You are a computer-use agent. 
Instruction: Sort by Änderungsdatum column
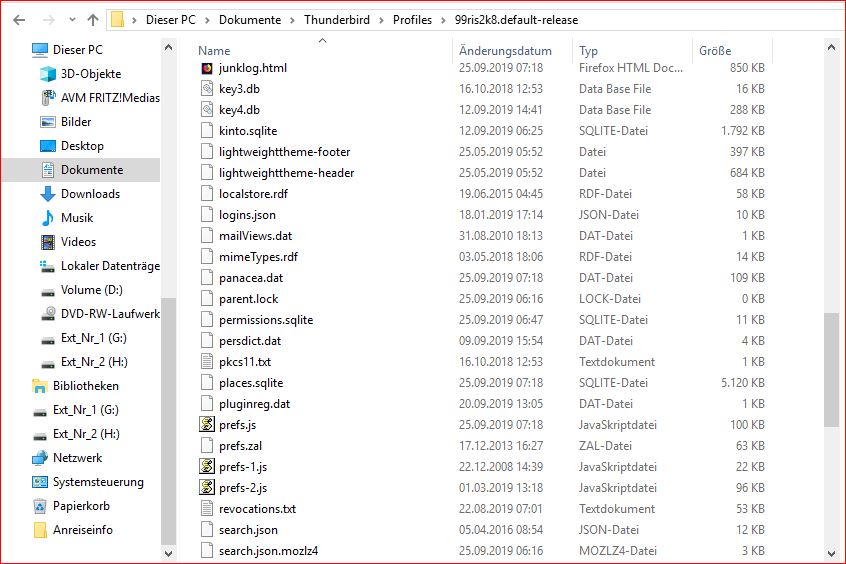[x=506, y=51]
